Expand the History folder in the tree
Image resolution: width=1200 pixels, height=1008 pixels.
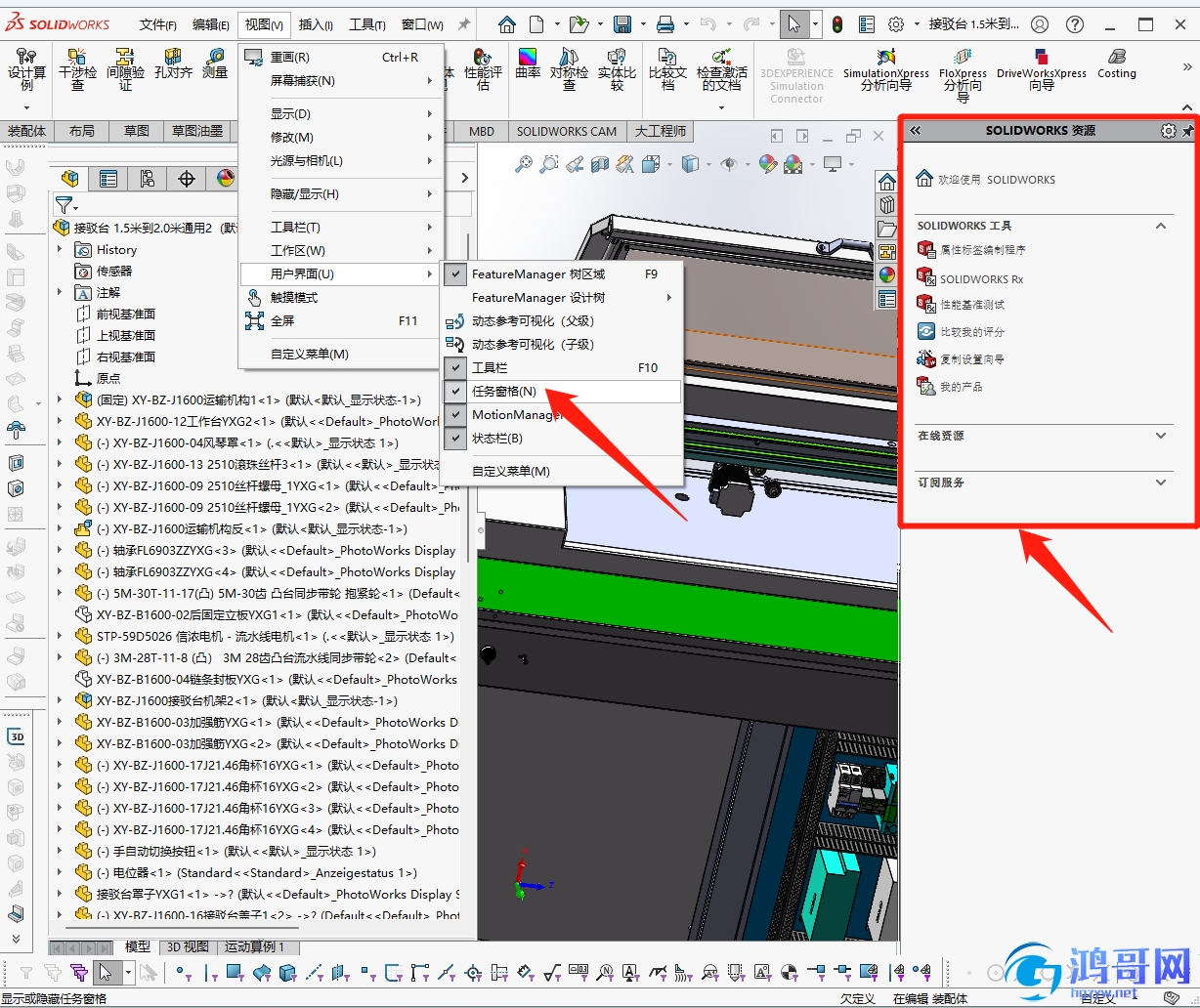pos(60,250)
